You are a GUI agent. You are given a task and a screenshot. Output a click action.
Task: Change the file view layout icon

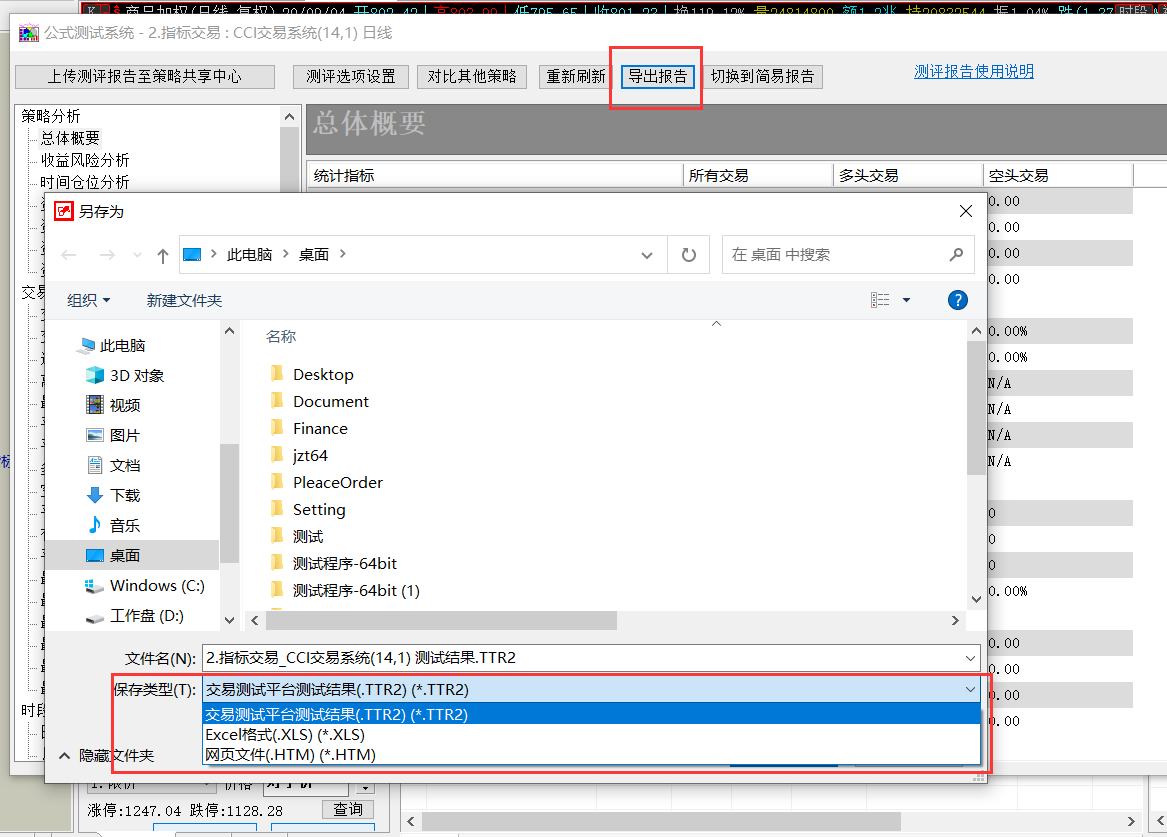click(x=880, y=300)
